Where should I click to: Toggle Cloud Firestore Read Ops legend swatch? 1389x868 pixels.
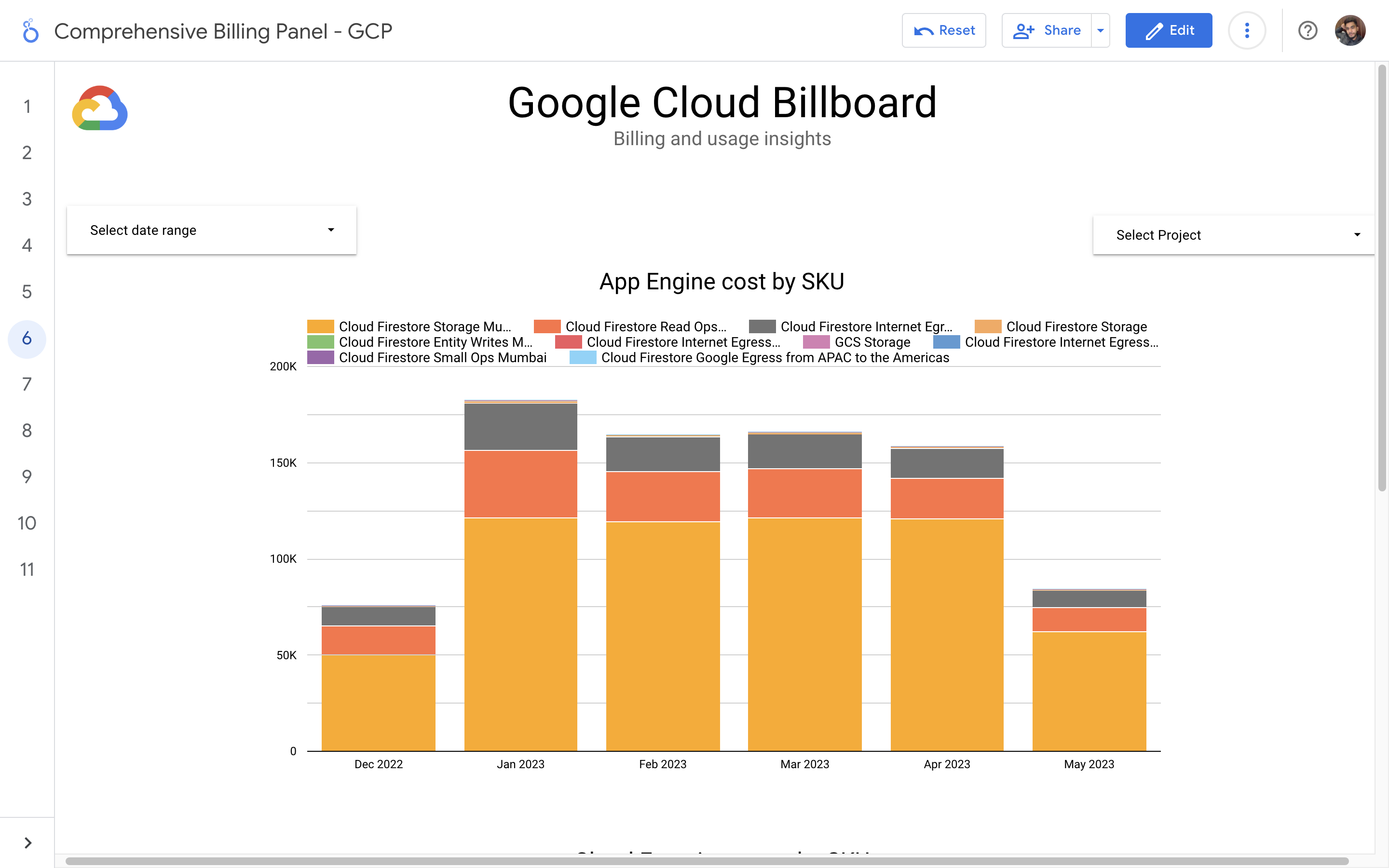547,326
